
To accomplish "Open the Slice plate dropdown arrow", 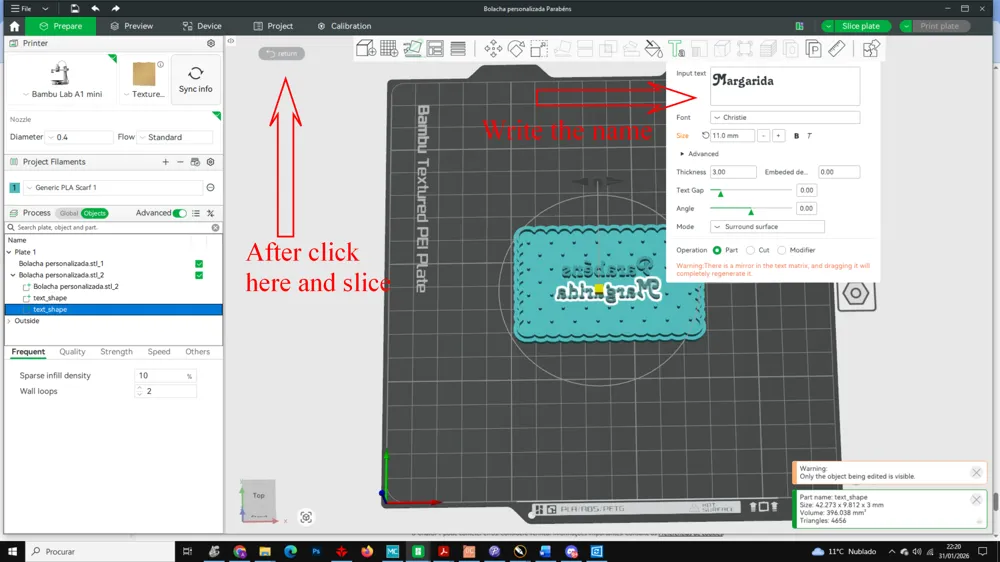I will pyautogui.click(x=828, y=26).
